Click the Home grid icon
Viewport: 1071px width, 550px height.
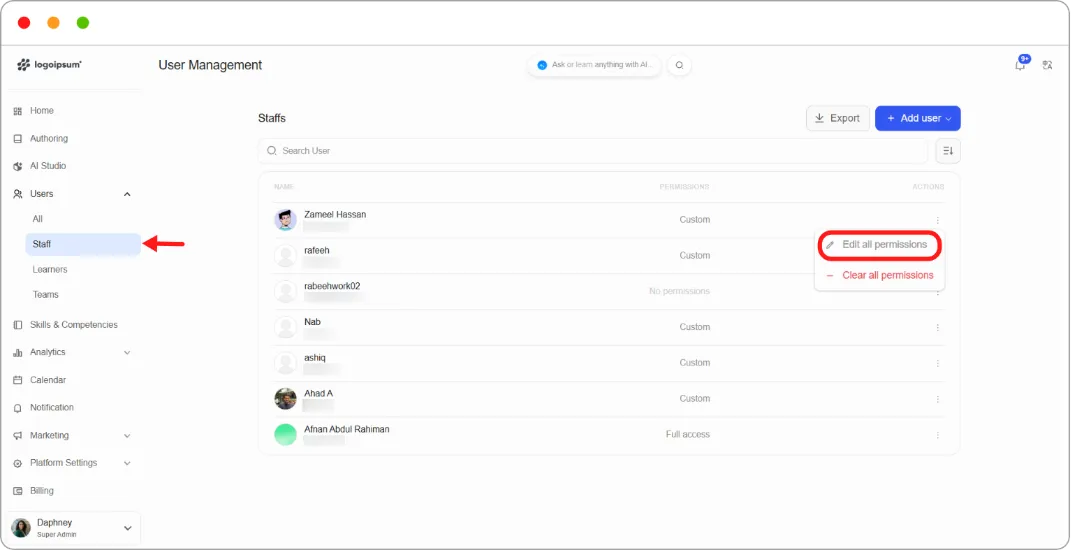tap(18, 111)
